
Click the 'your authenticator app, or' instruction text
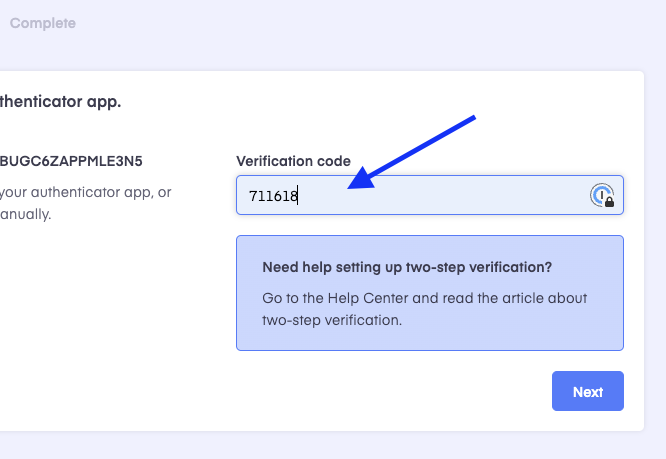point(85,192)
